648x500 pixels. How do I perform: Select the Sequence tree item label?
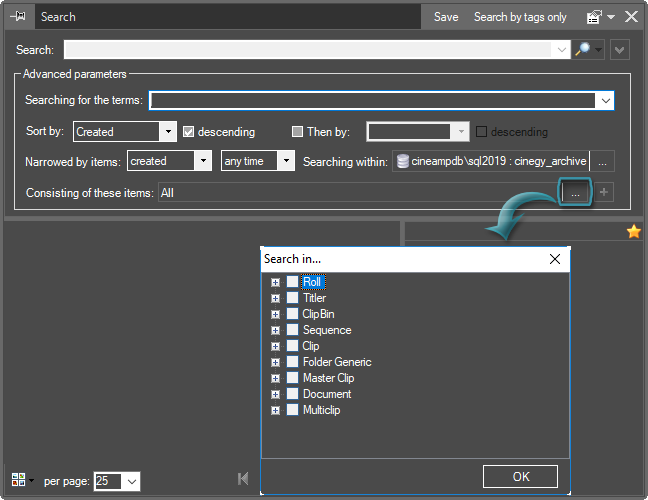click(327, 330)
